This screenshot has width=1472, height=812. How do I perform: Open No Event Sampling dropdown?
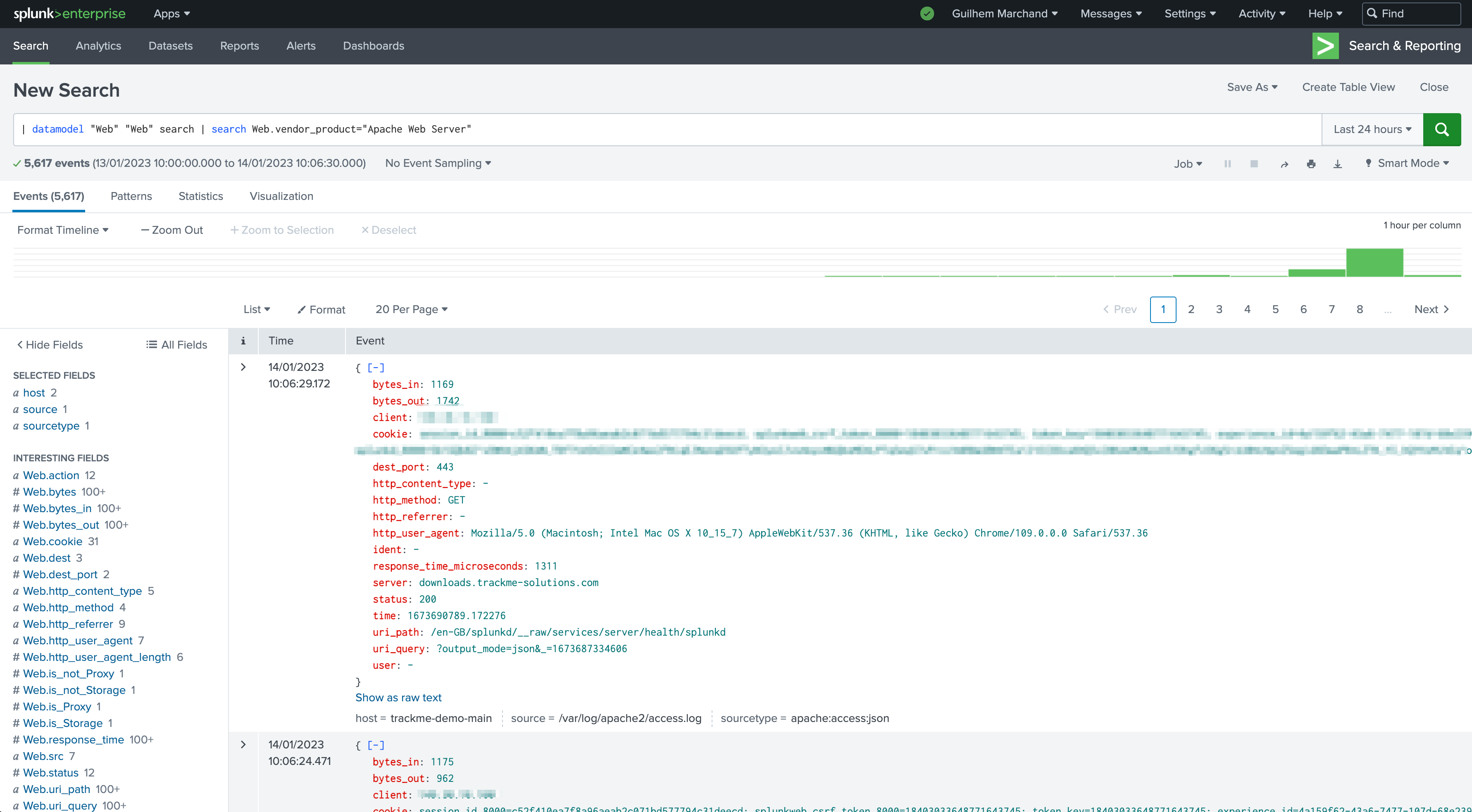(438, 163)
